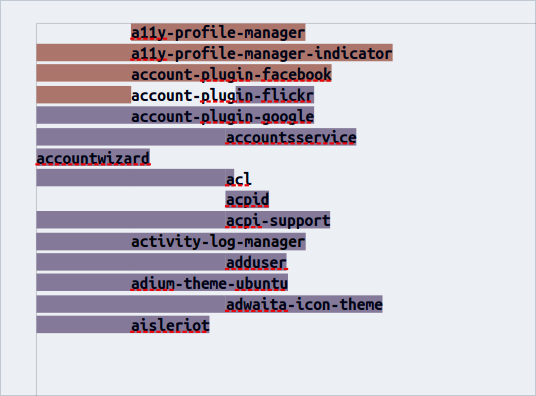The width and height of the screenshot is (536, 396).
Task: Click the adduser word
Action: tap(256, 263)
